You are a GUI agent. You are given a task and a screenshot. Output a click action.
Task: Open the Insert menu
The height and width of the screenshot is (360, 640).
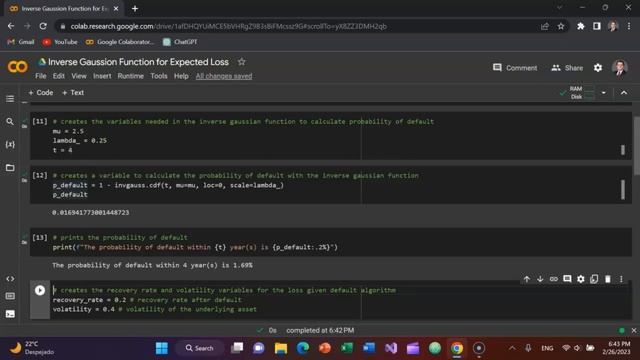(102, 76)
